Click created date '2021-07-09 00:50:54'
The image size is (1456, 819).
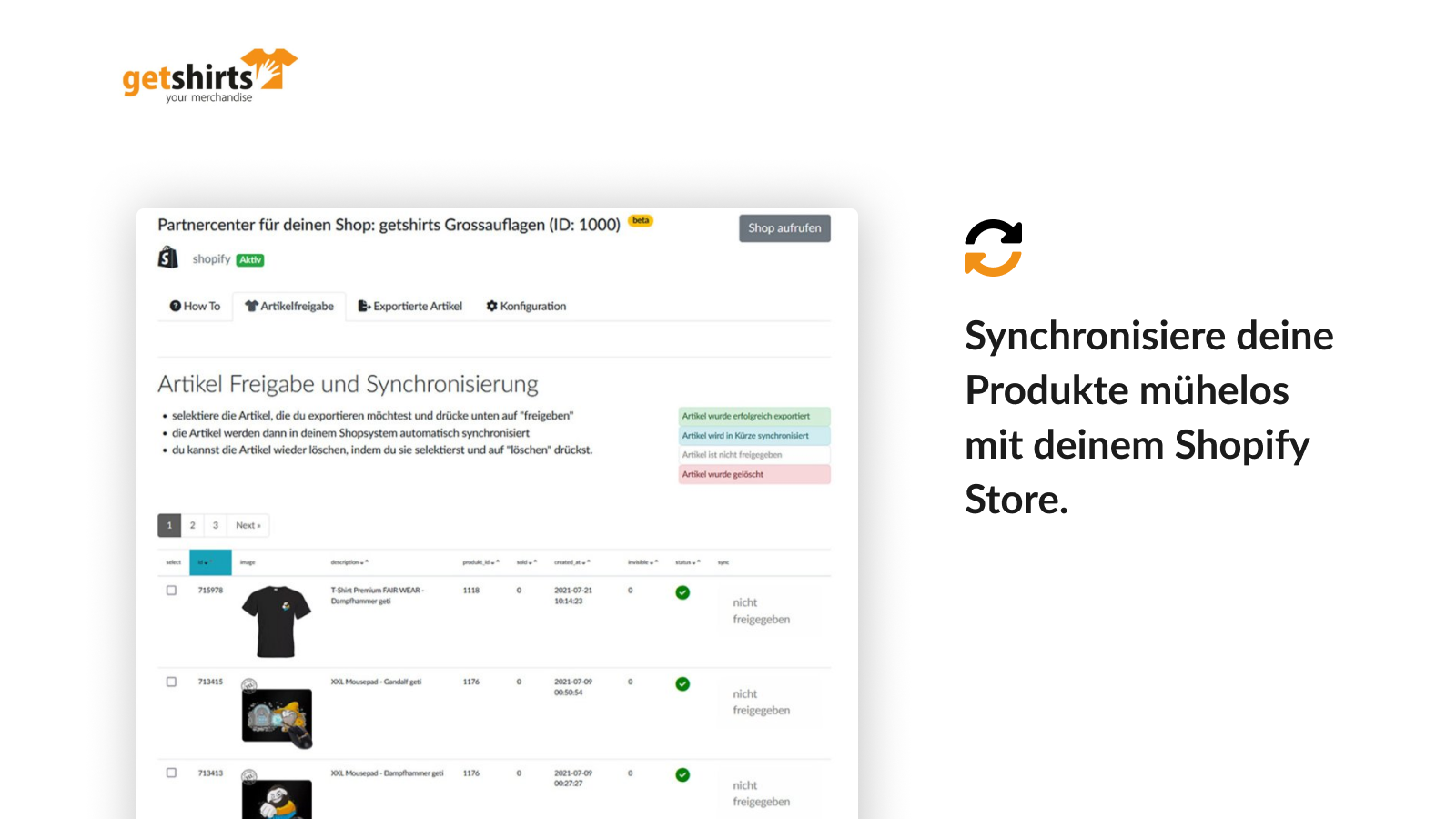point(573,687)
